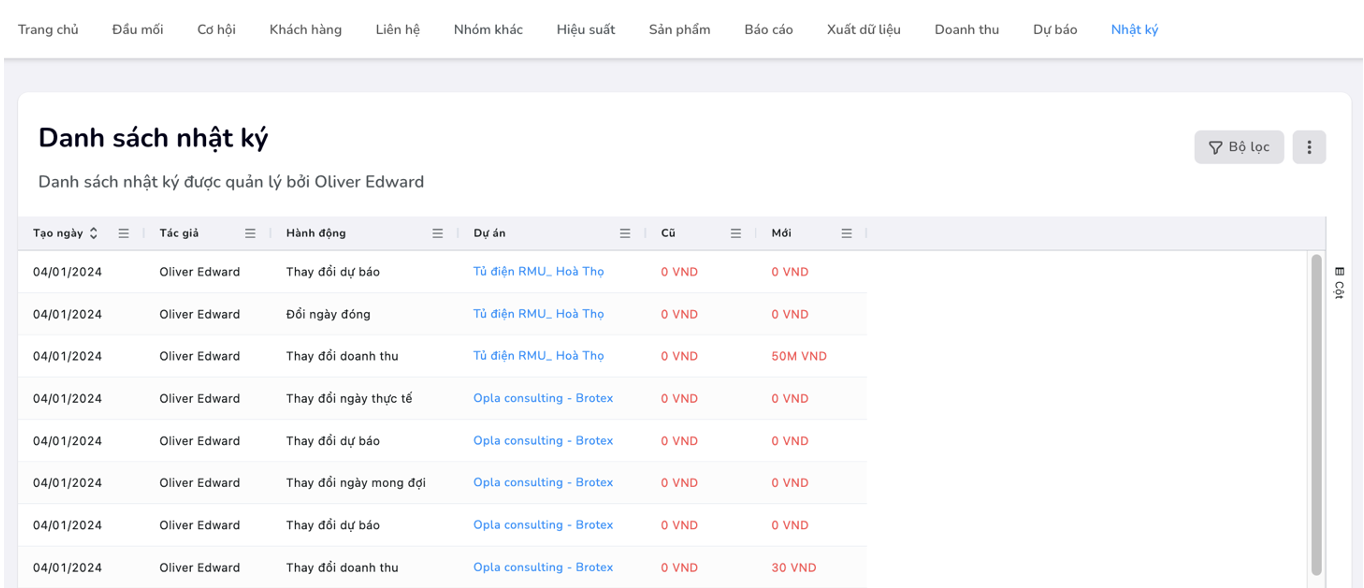Open Nhóm khác tab
The height and width of the screenshot is (588, 1364).
tap(488, 29)
